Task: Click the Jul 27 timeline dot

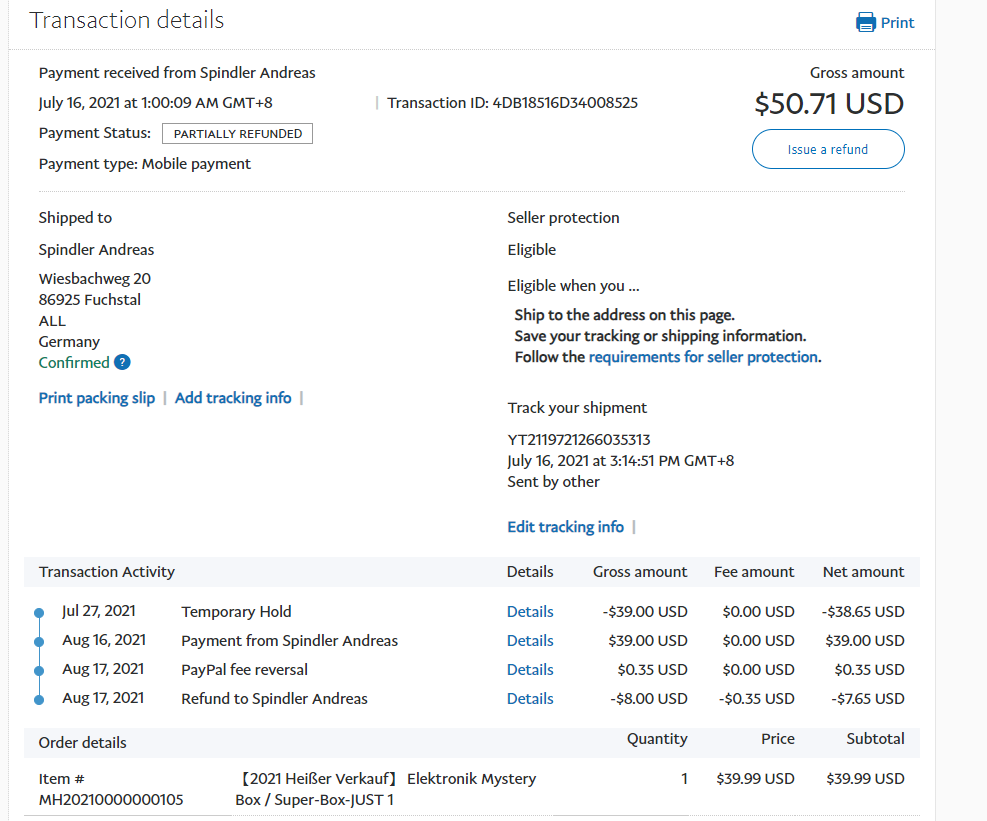Action: click(x=39, y=612)
